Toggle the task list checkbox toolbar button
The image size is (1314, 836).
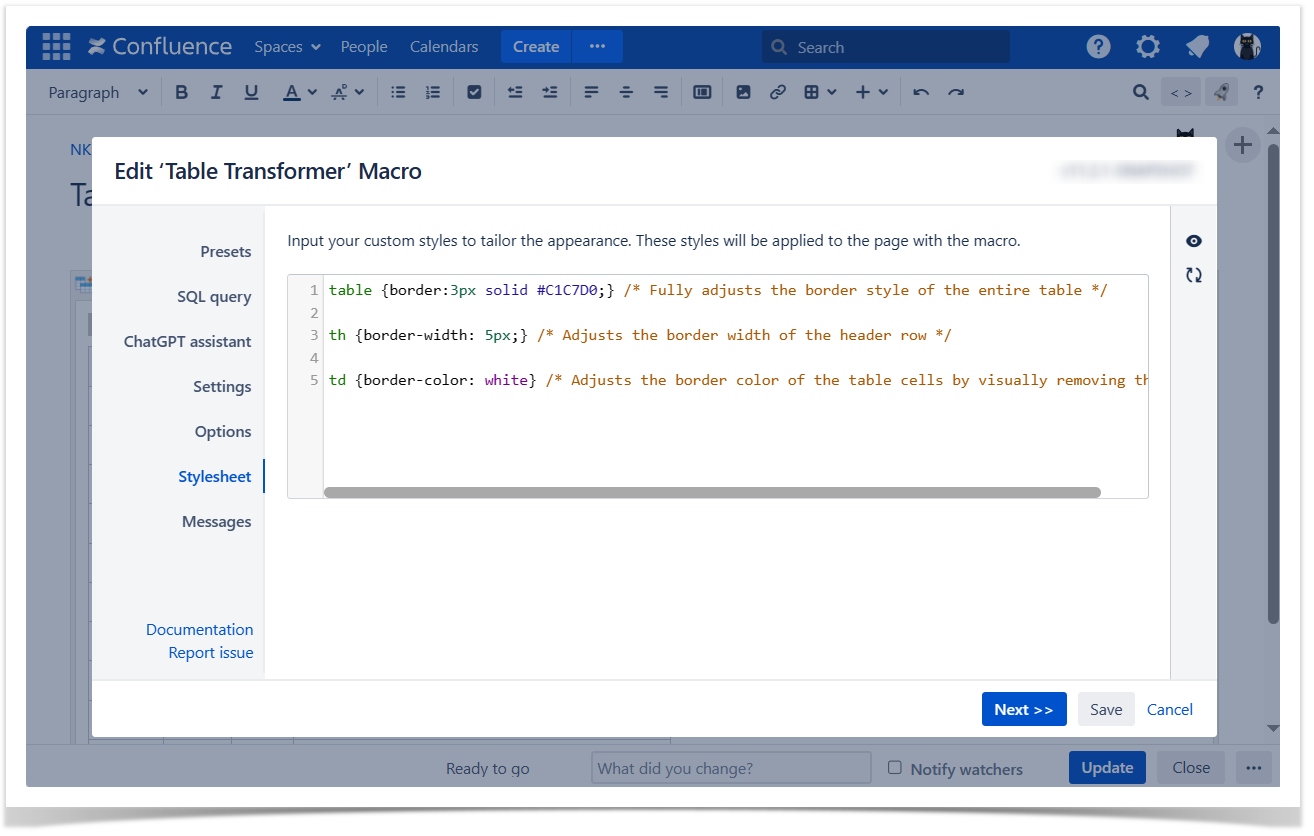click(x=474, y=92)
